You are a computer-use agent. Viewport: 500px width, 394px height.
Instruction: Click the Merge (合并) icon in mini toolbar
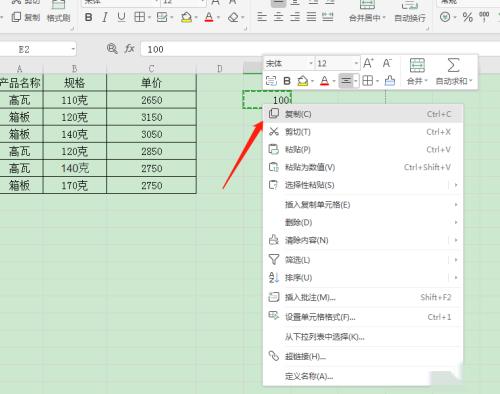pos(417,65)
